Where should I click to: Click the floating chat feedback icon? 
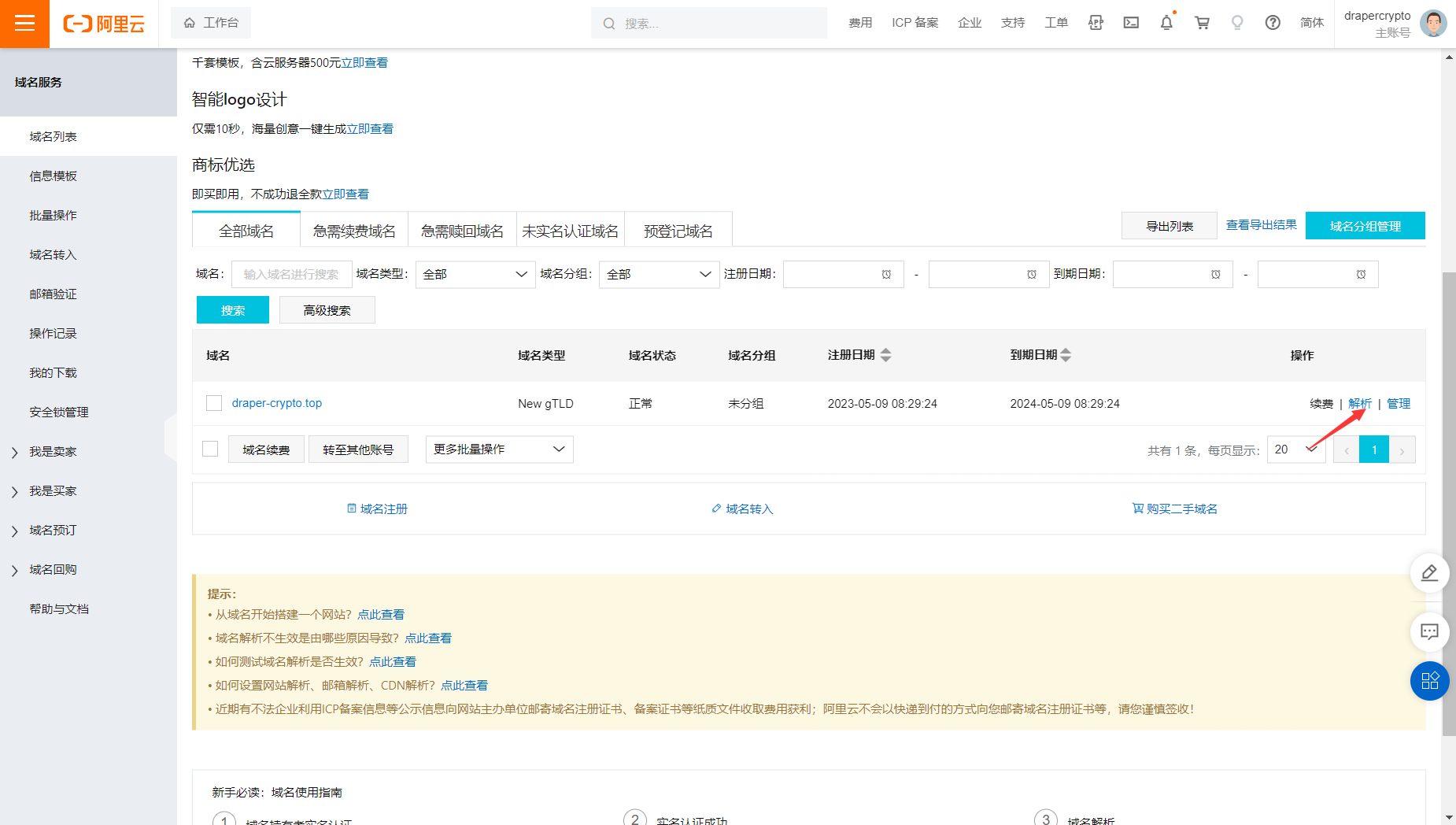tap(1429, 631)
